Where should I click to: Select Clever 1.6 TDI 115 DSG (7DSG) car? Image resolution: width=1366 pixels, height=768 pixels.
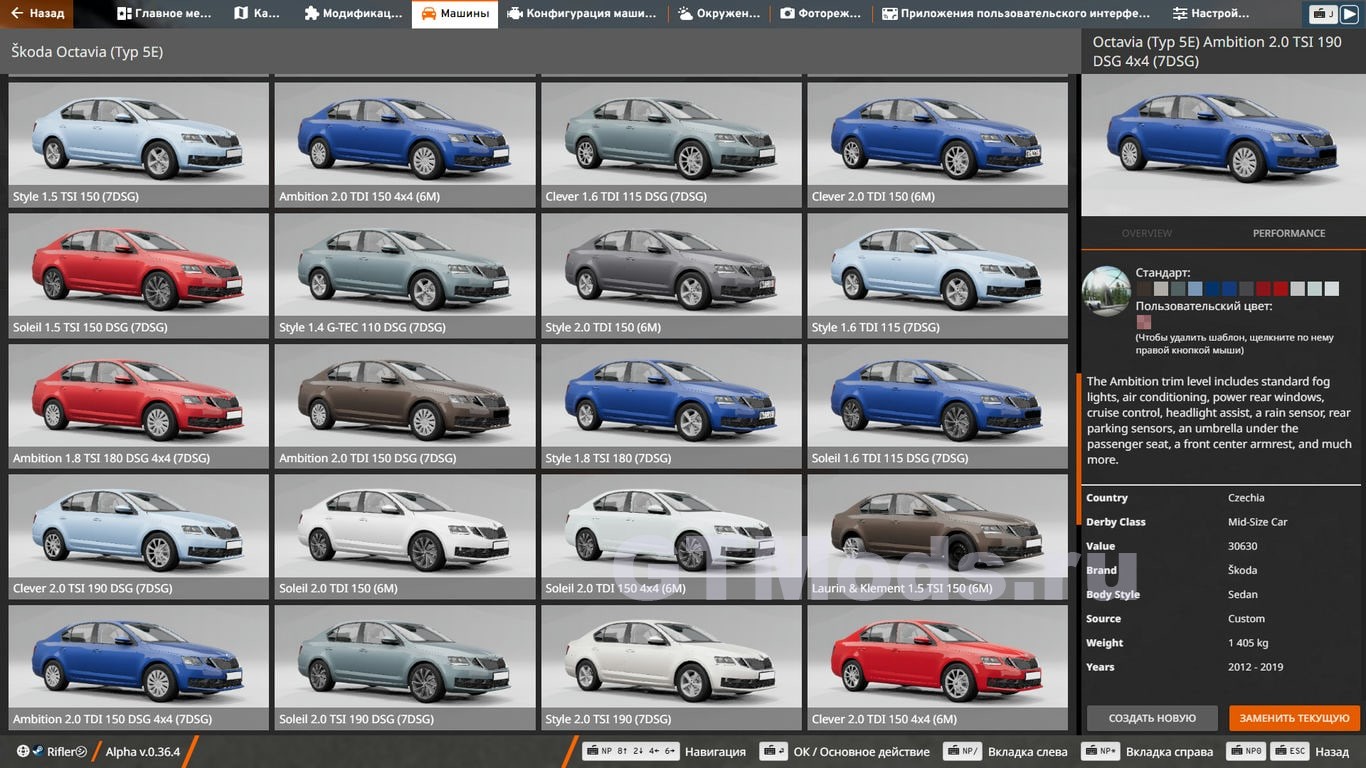point(671,145)
